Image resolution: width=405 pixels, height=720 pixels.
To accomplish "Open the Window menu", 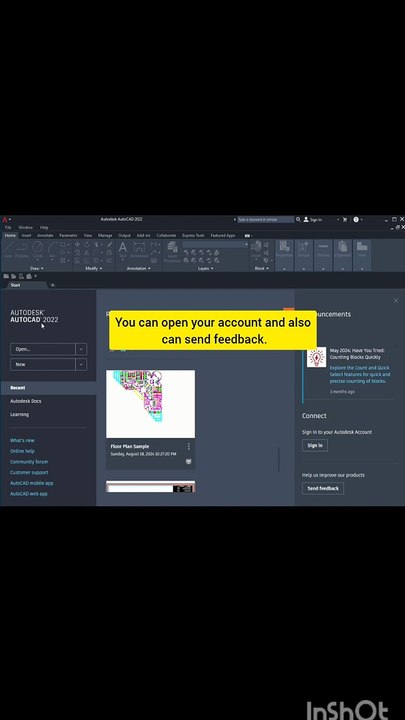I will [x=25, y=227].
